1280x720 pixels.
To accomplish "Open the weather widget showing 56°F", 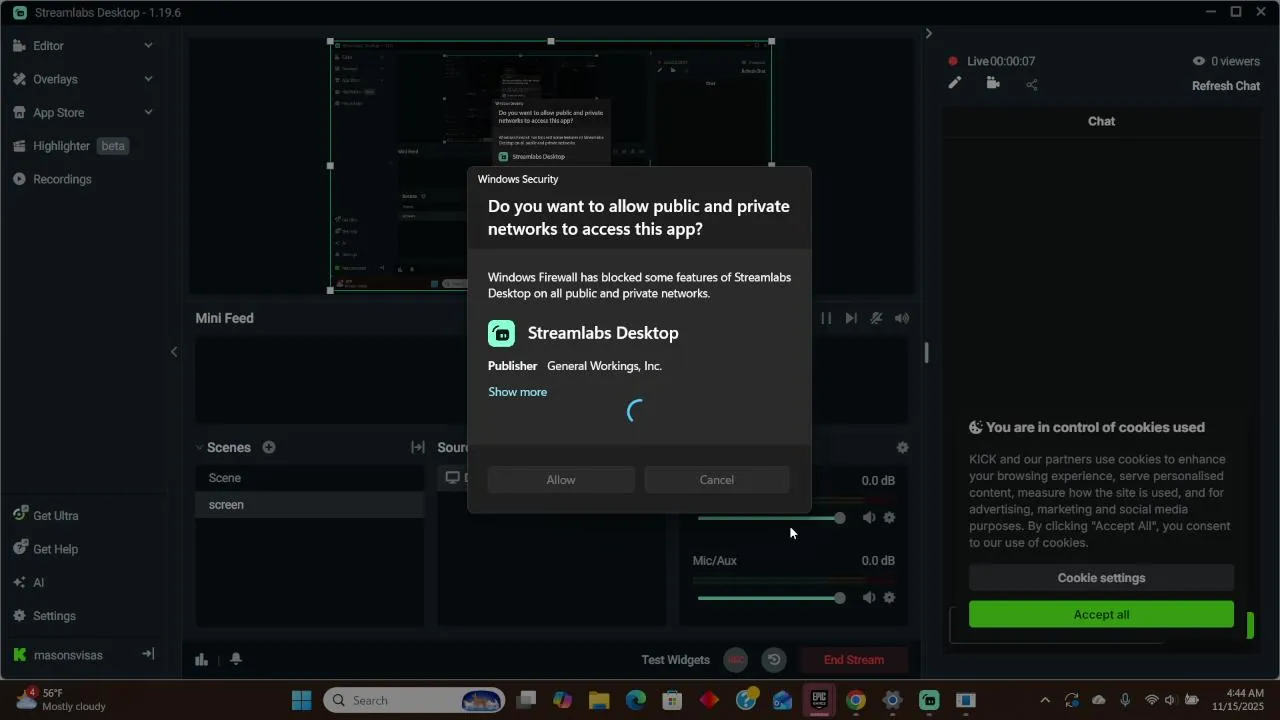I will tap(62, 700).
